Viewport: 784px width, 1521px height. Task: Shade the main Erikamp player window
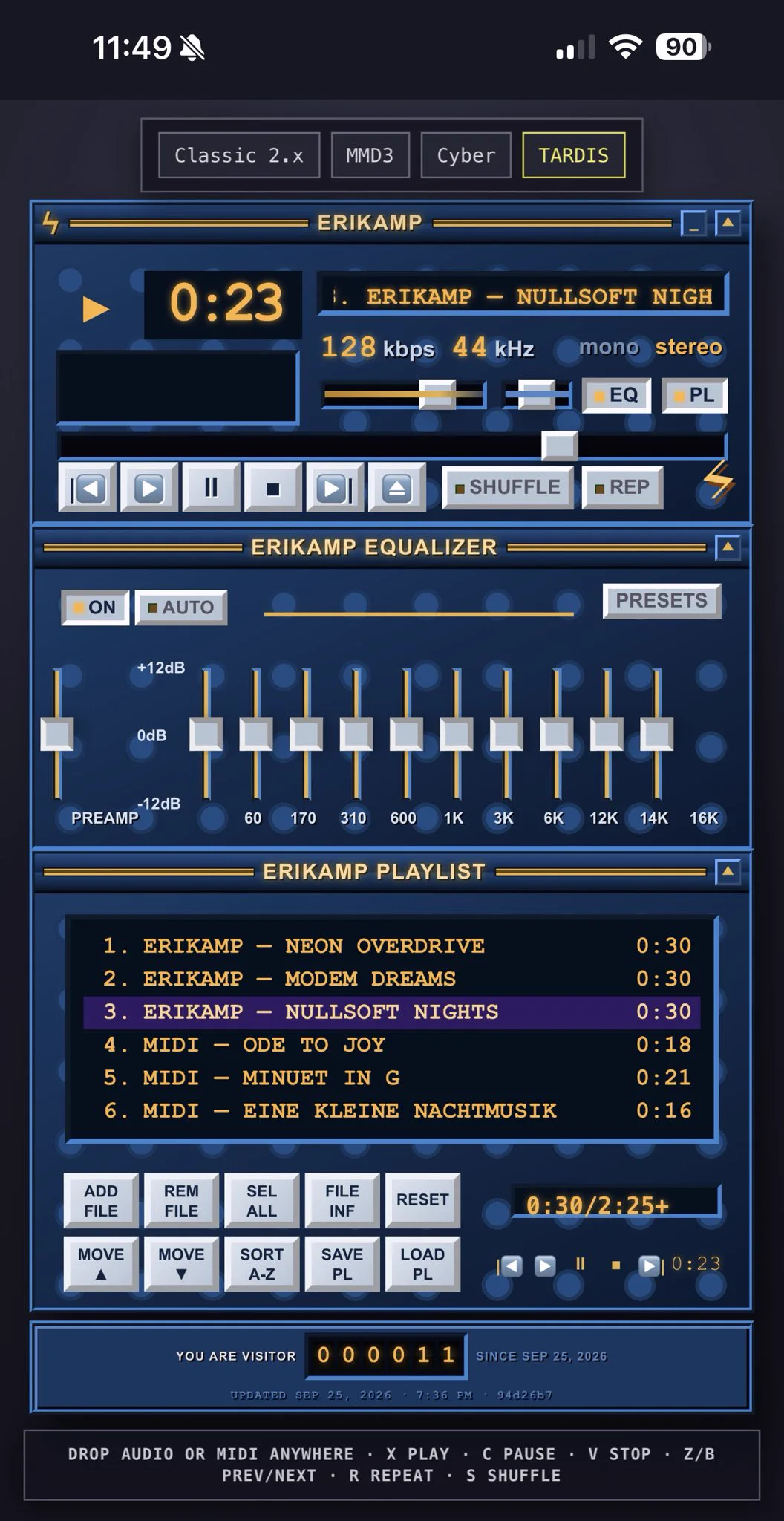728,223
